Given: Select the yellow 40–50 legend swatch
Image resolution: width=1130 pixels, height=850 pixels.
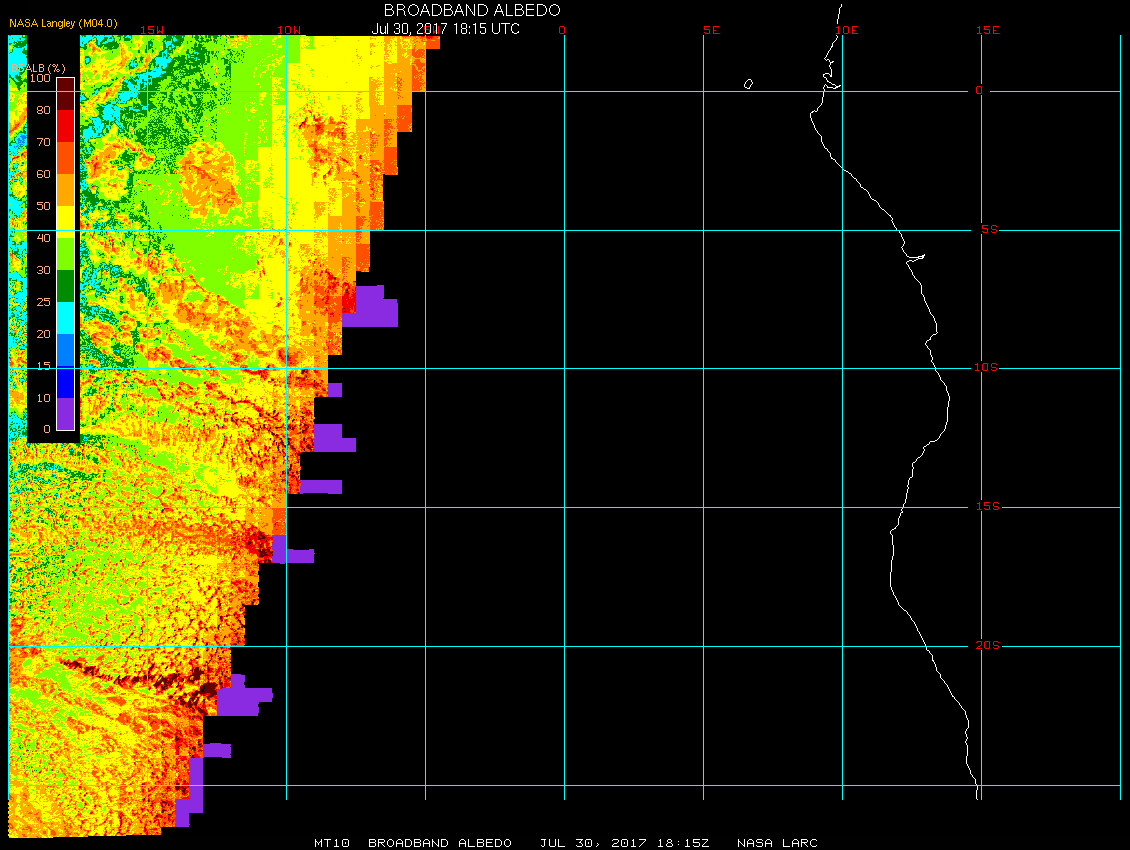Looking at the screenshot, I should pos(66,222).
